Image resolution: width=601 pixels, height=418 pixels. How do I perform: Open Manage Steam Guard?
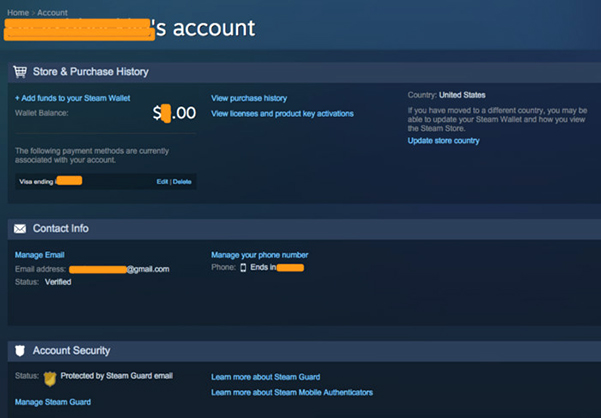(x=53, y=402)
